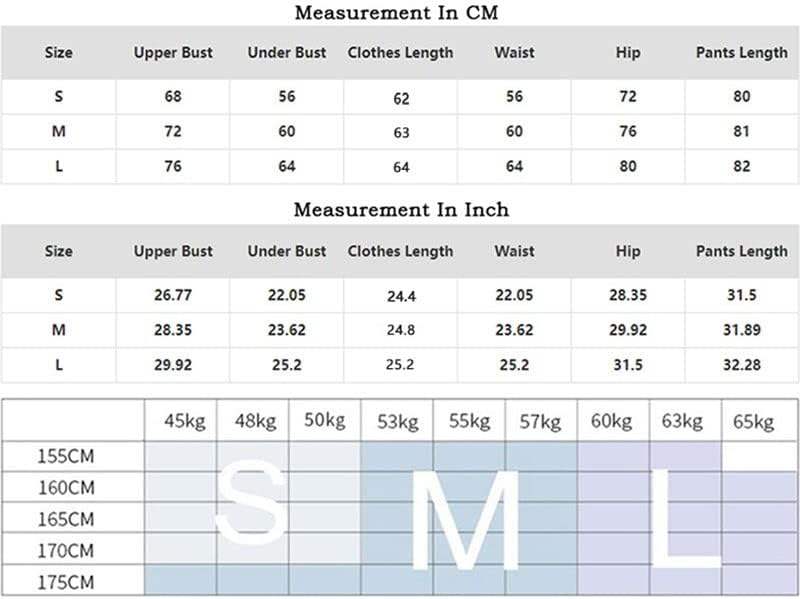This screenshot has width=800, height=599.
Task: Select Upper Bust header in CM table
Action: (173, 53)
